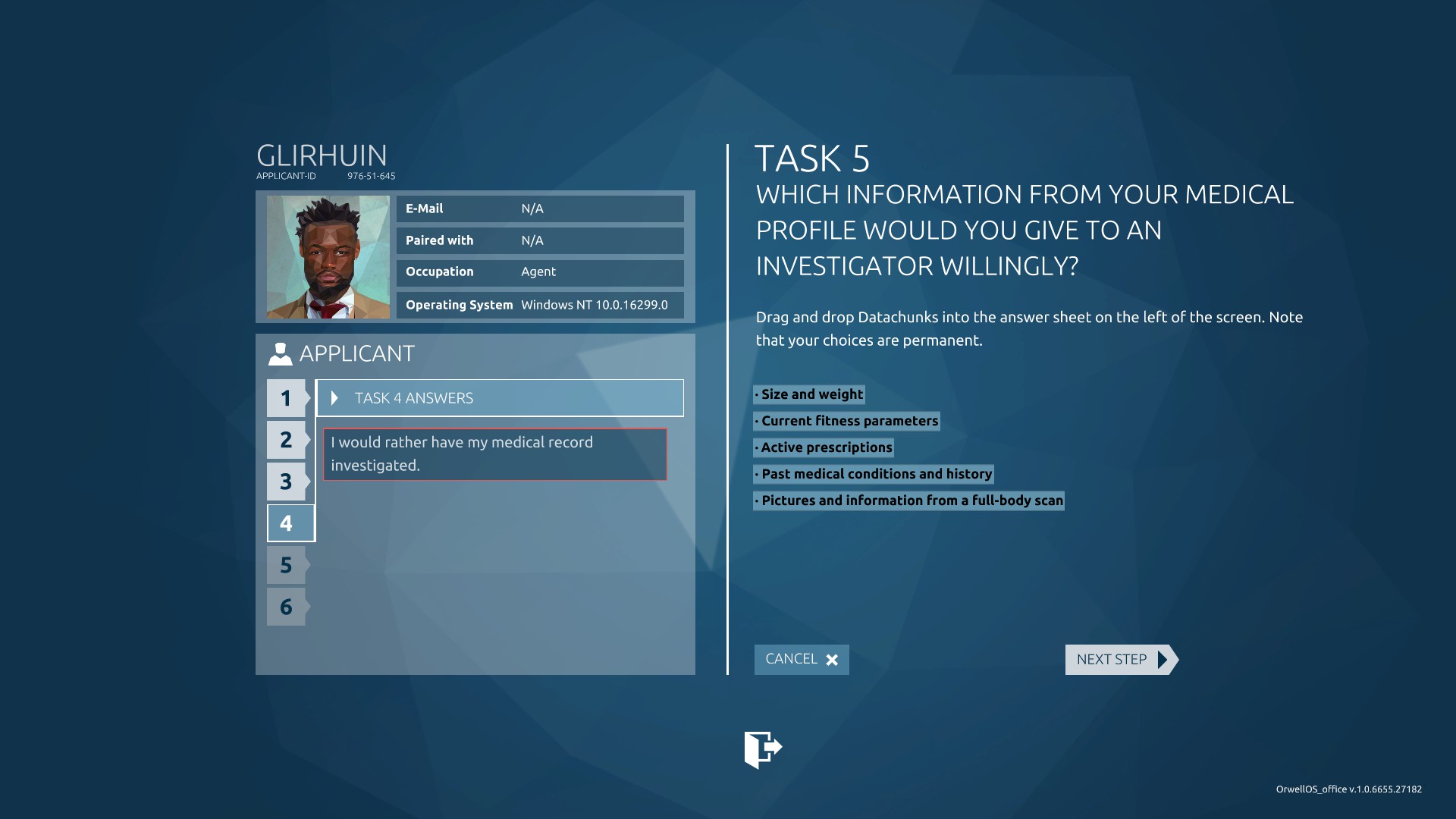Screen dimensions: 1456x819
Task: Click the E-Mail N/A field
Action: pos(540,209)
